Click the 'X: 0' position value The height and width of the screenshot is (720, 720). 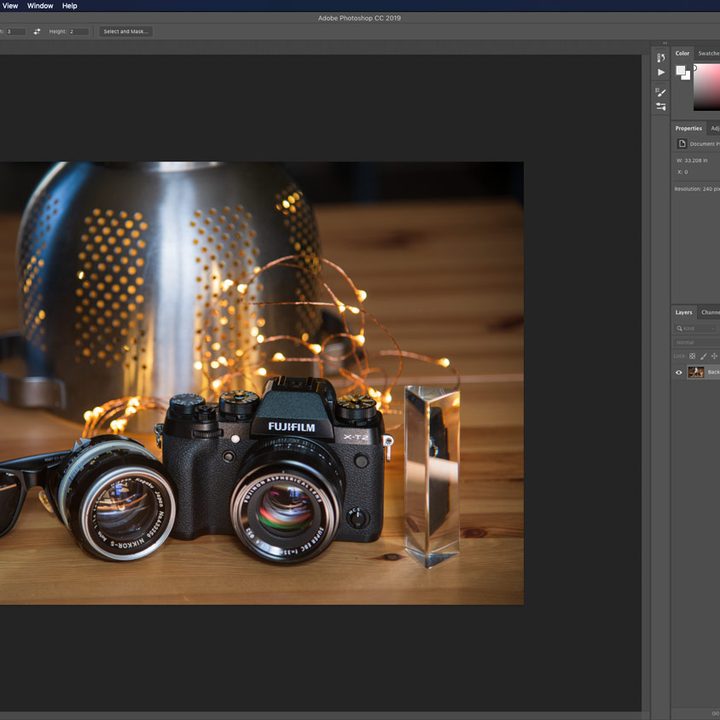pyautogui.click(x=683, y=172)
